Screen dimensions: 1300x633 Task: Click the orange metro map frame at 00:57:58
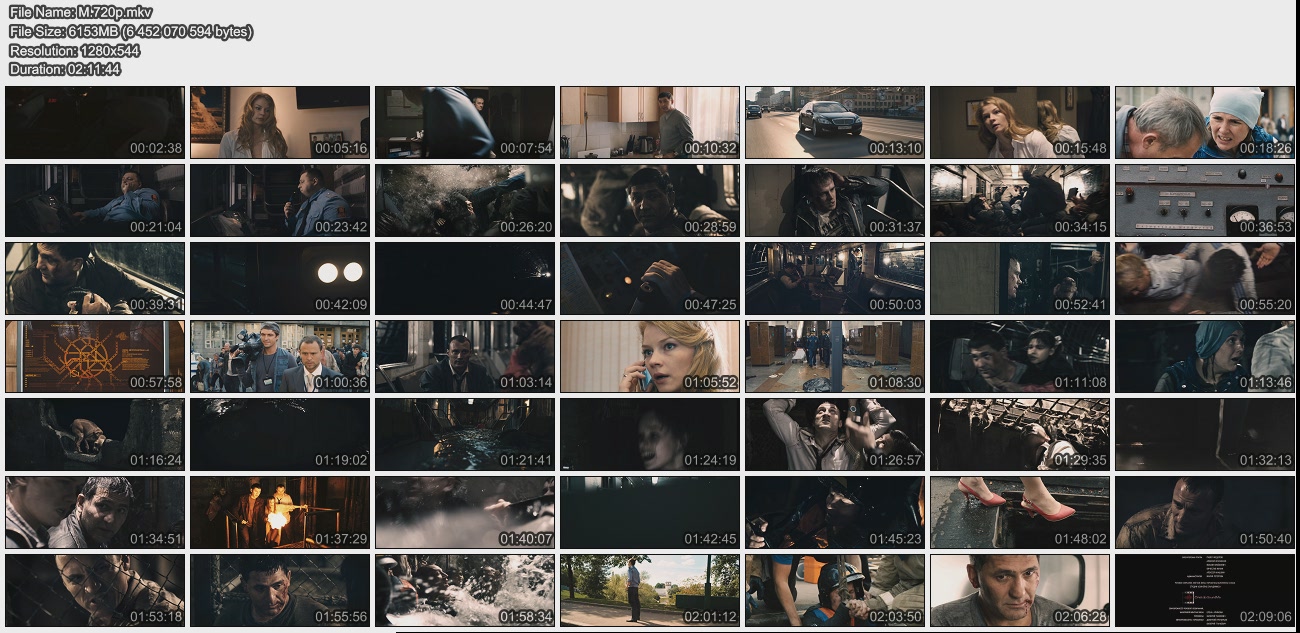(95, 356)
